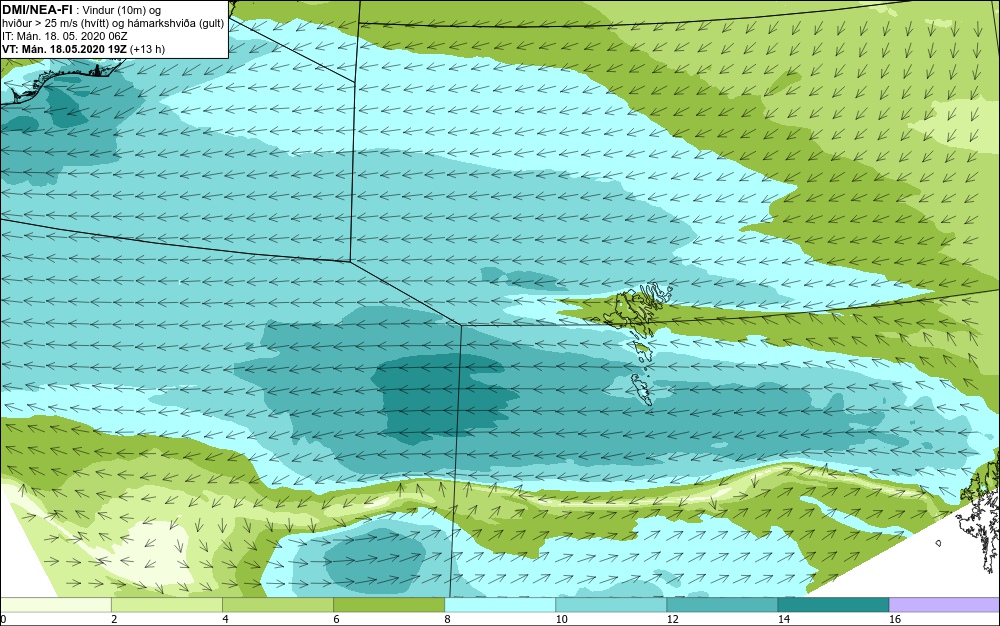Select the 6–8 m/s olive green legend swatch

pyautogui.click(x=389, y=605)
